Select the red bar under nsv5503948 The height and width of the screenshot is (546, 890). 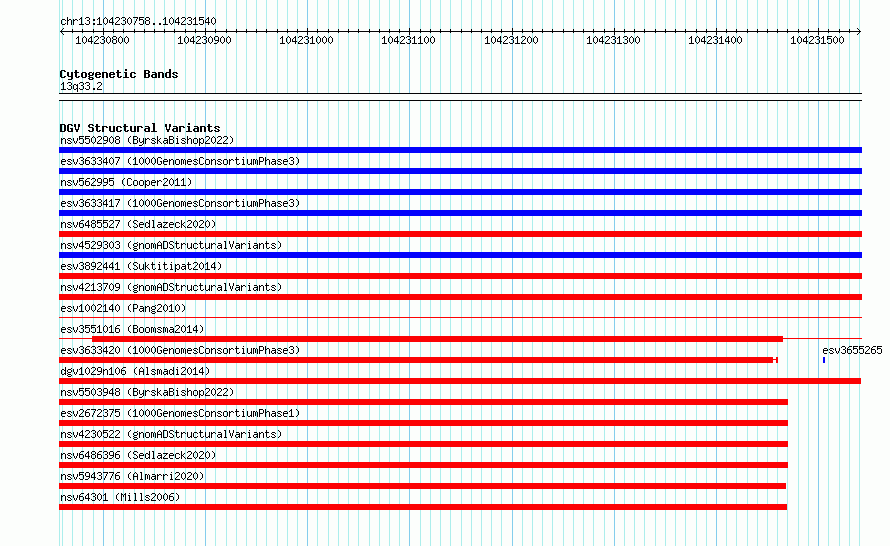pos(423,402)
